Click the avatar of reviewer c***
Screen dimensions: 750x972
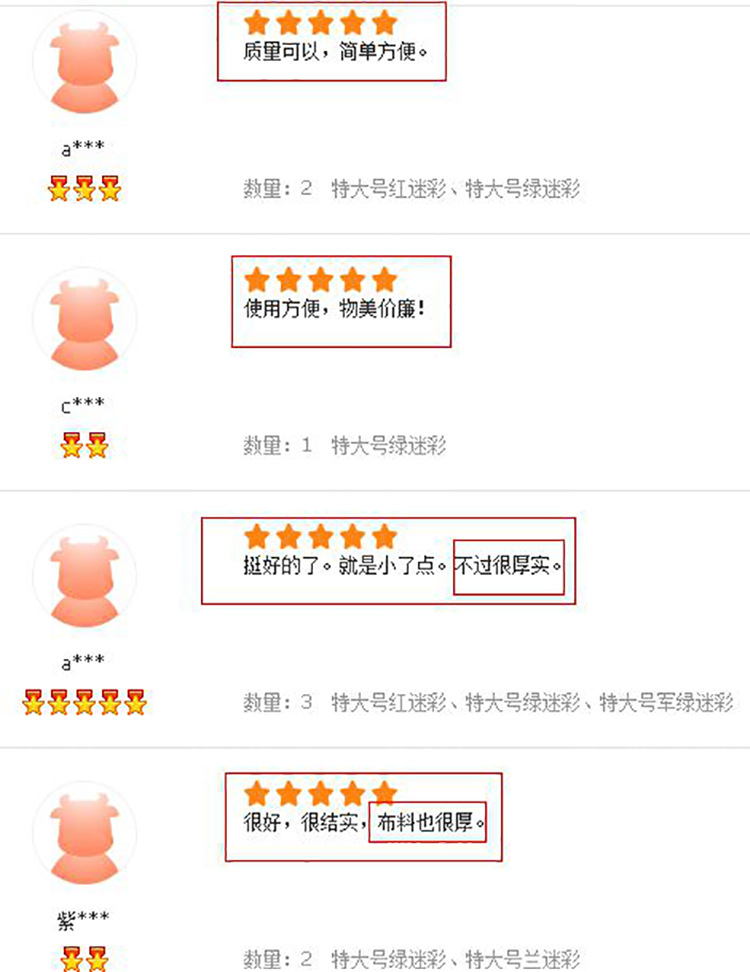pos(84,320)
